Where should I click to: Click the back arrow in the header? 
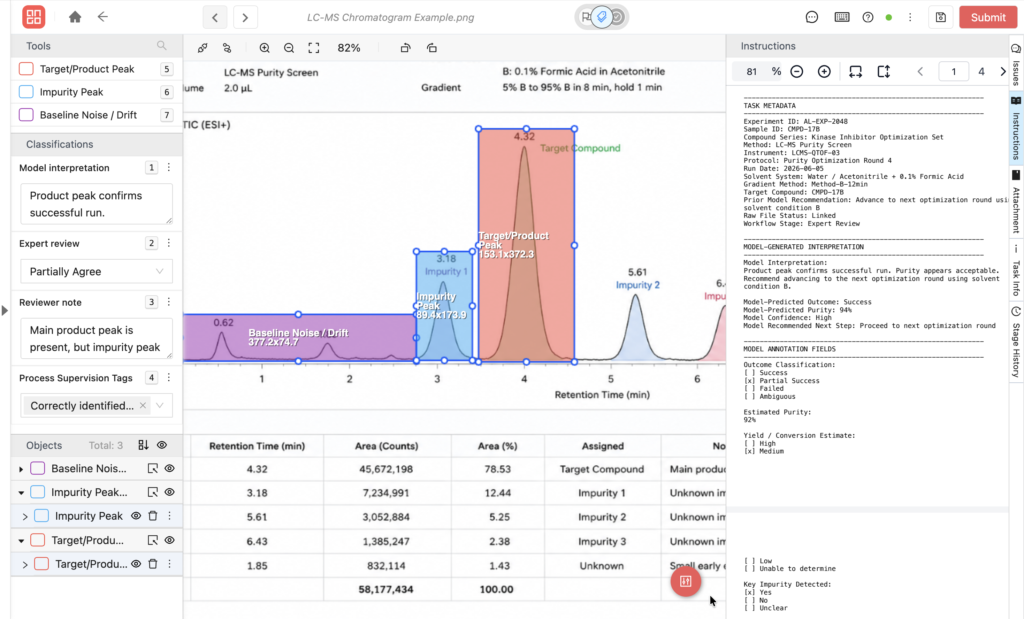[x=103, y=17]
